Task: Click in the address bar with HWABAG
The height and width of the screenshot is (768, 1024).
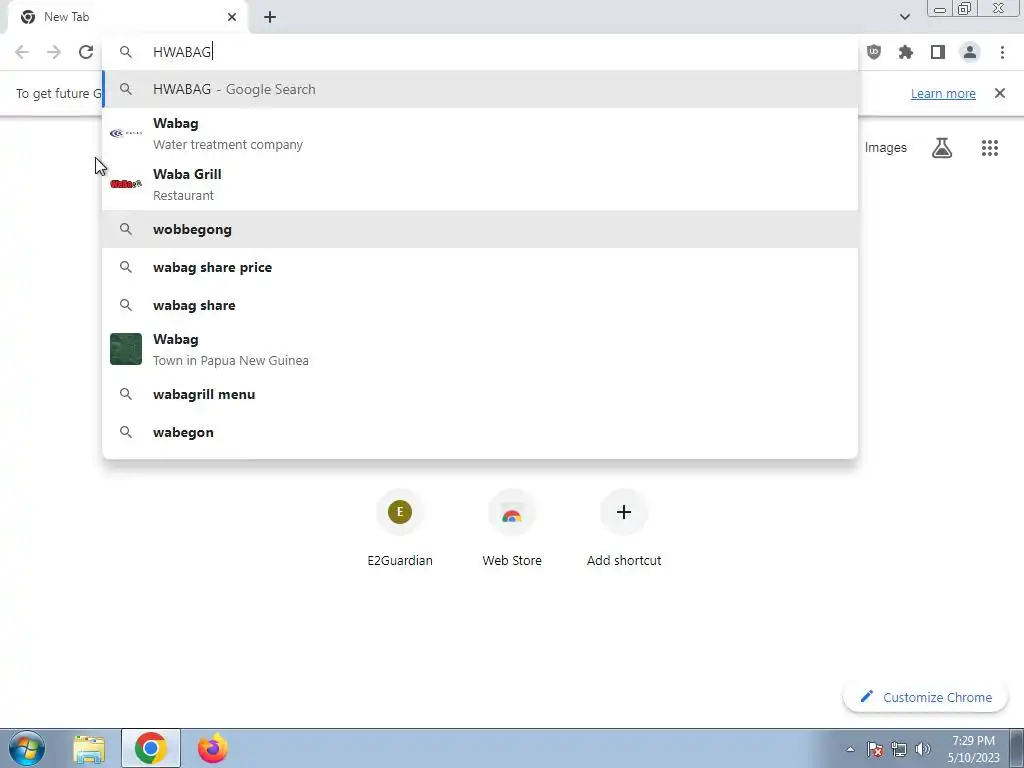Action: [480, 52]
